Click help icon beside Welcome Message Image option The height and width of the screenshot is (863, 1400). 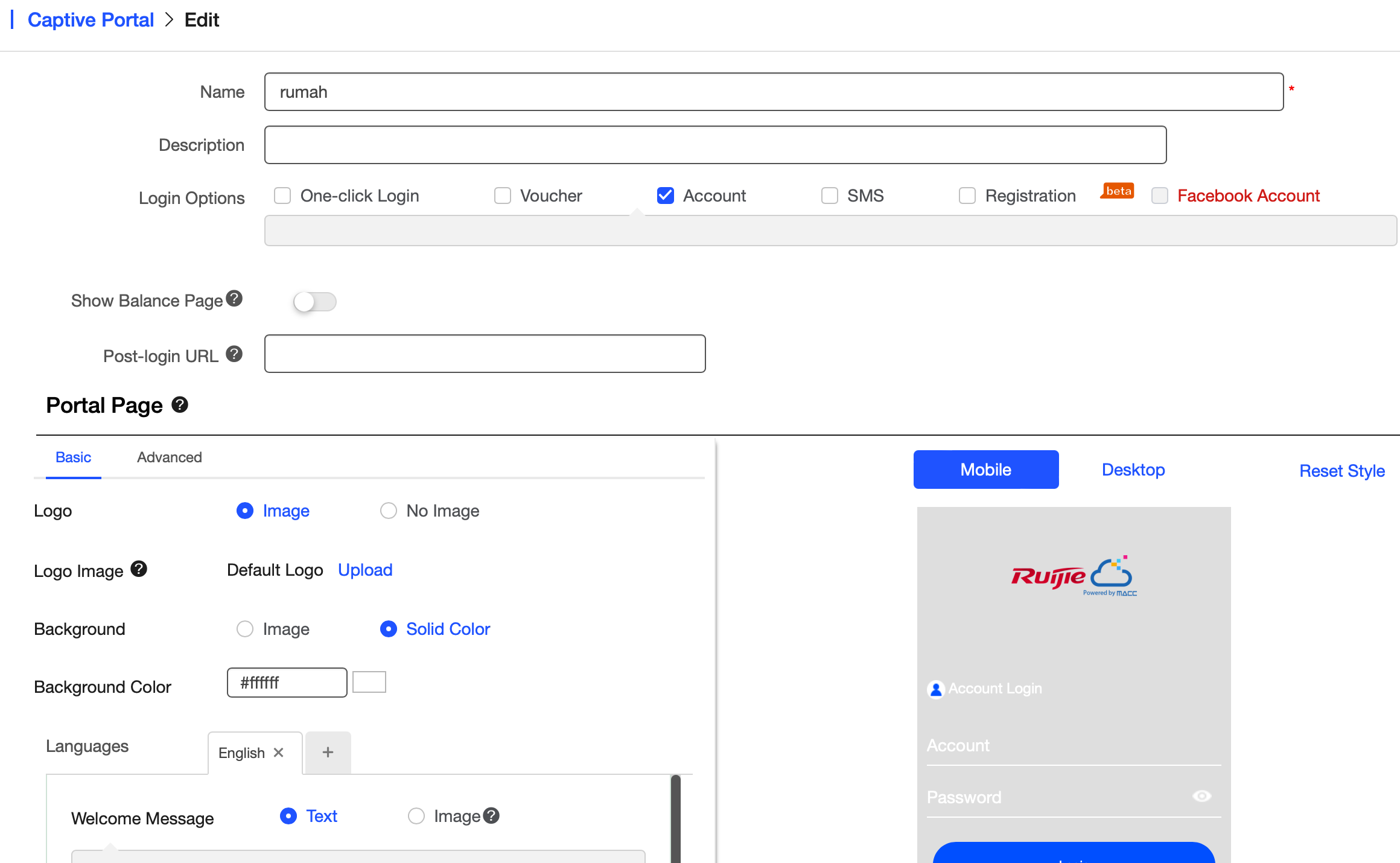(491, 815)
